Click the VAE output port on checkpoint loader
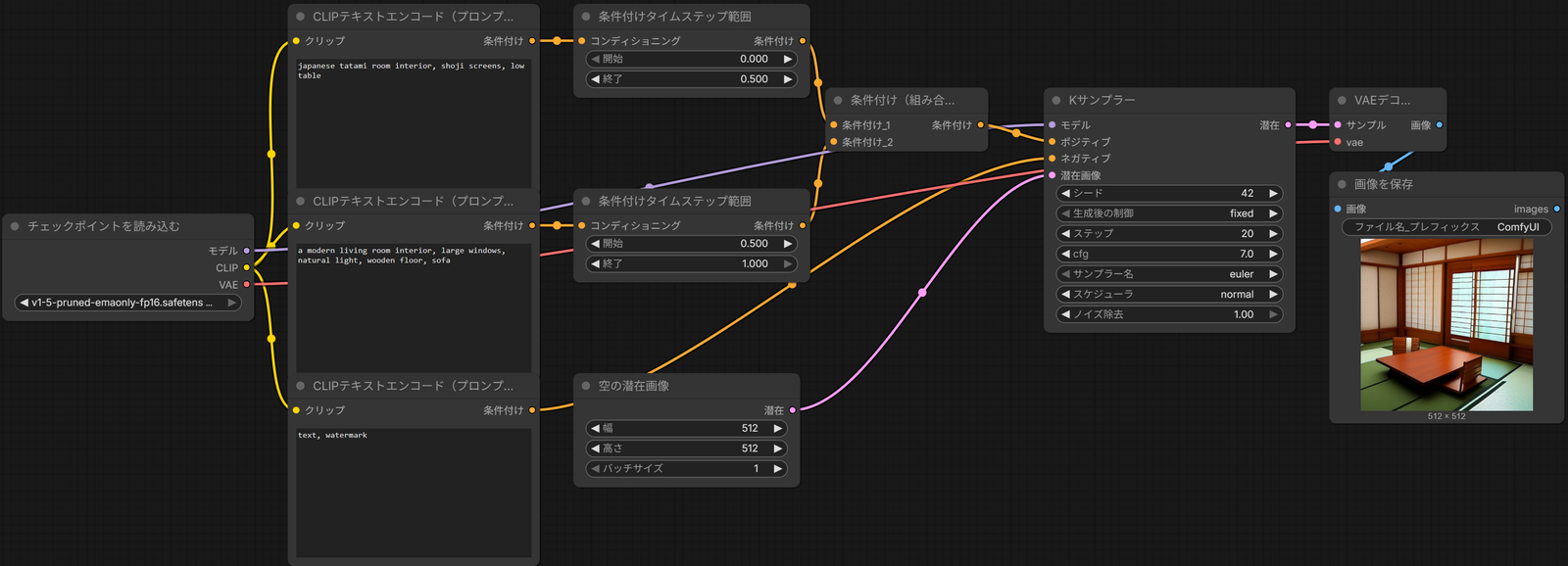 (x=246, y=285)
